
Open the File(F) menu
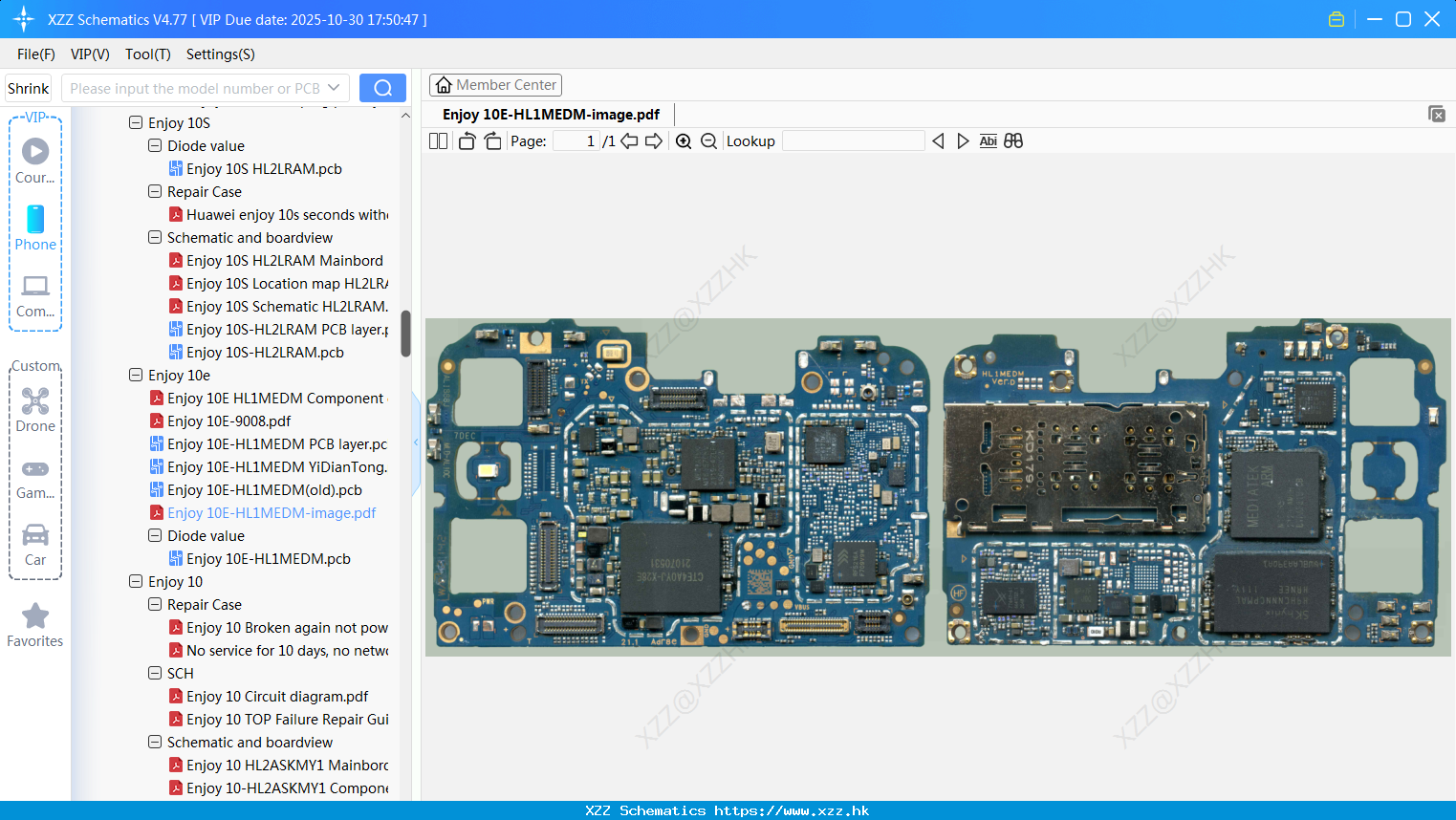click(36, 54)
